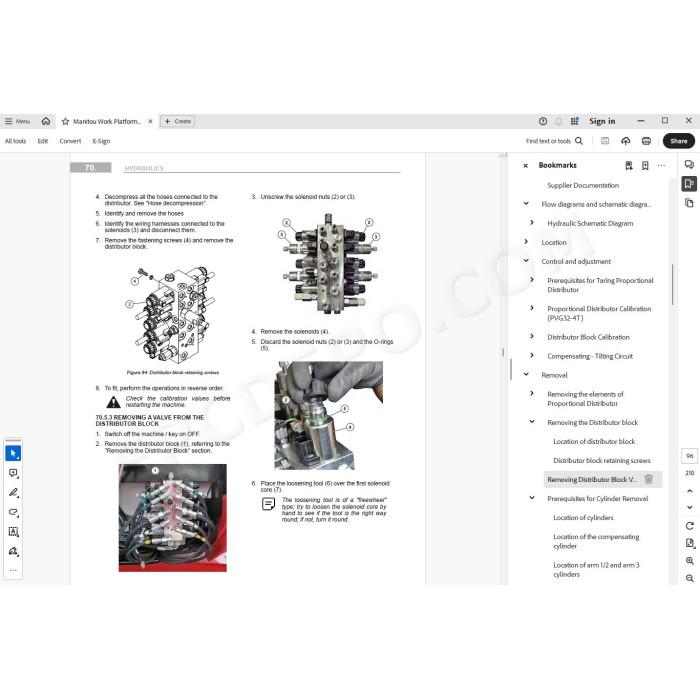The image size is (700, 700).
Task: Open the apps grid icon
Action: (x=575, y=121)
